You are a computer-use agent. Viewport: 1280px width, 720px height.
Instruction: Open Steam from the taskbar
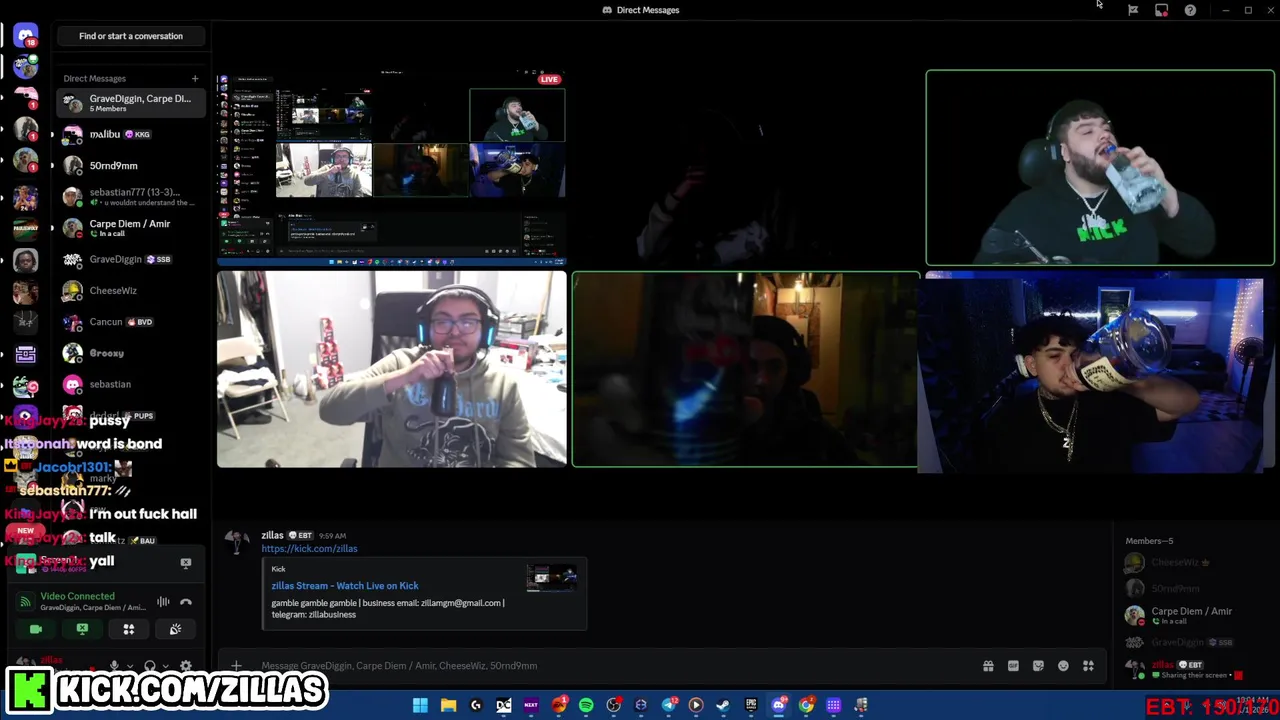723,705
